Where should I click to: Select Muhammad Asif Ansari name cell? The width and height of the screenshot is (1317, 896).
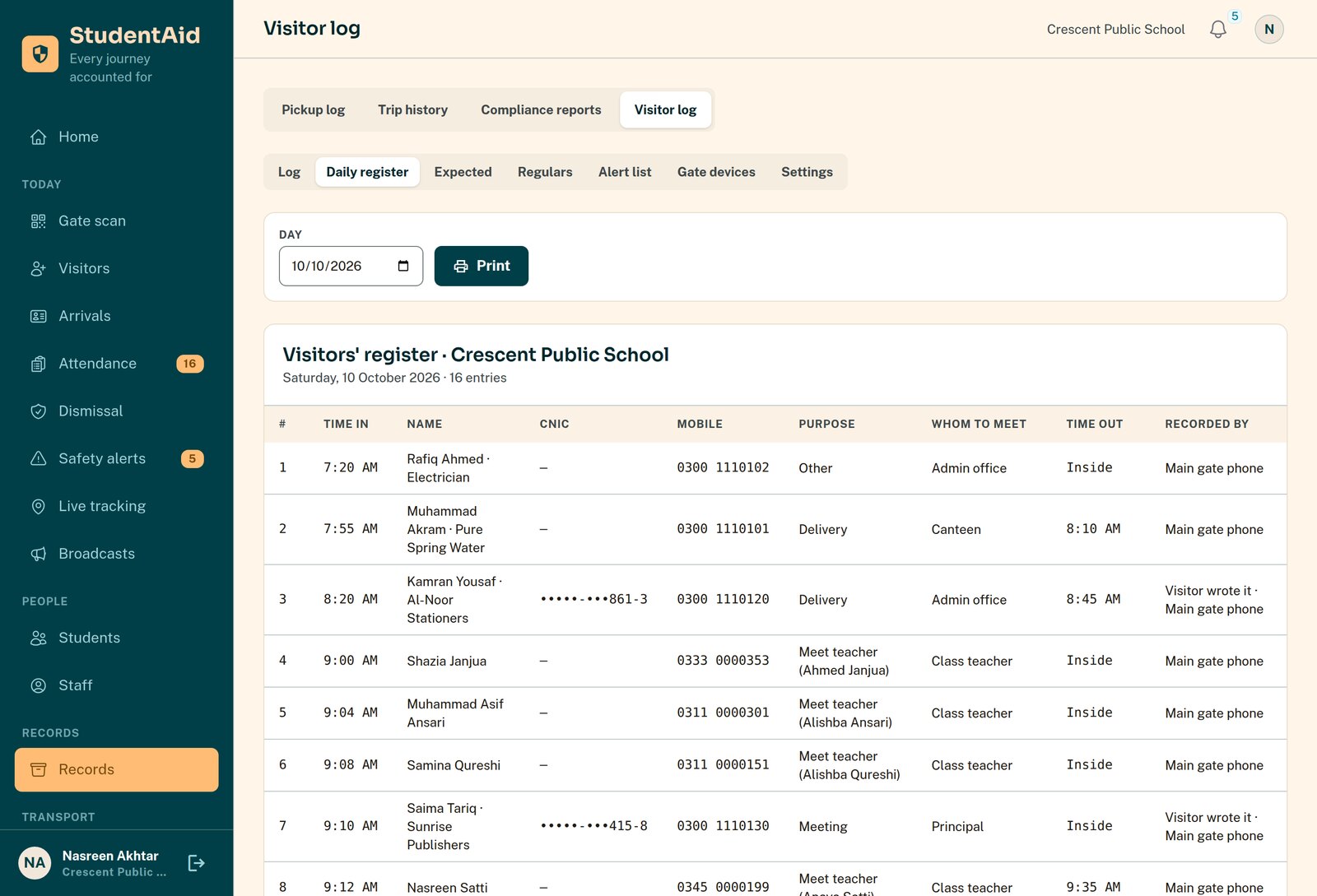pos(455,713)
